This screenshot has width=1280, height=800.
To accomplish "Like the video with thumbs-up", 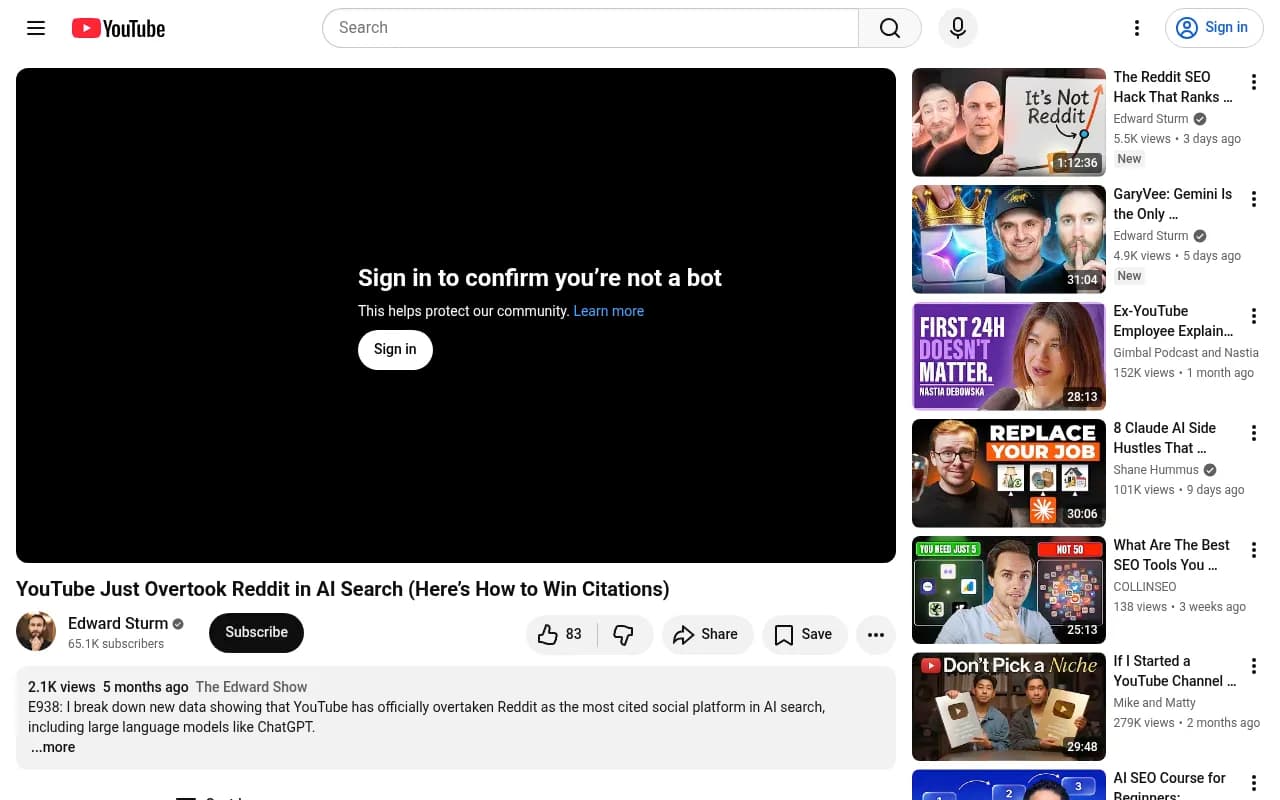I will click(561, 634).
